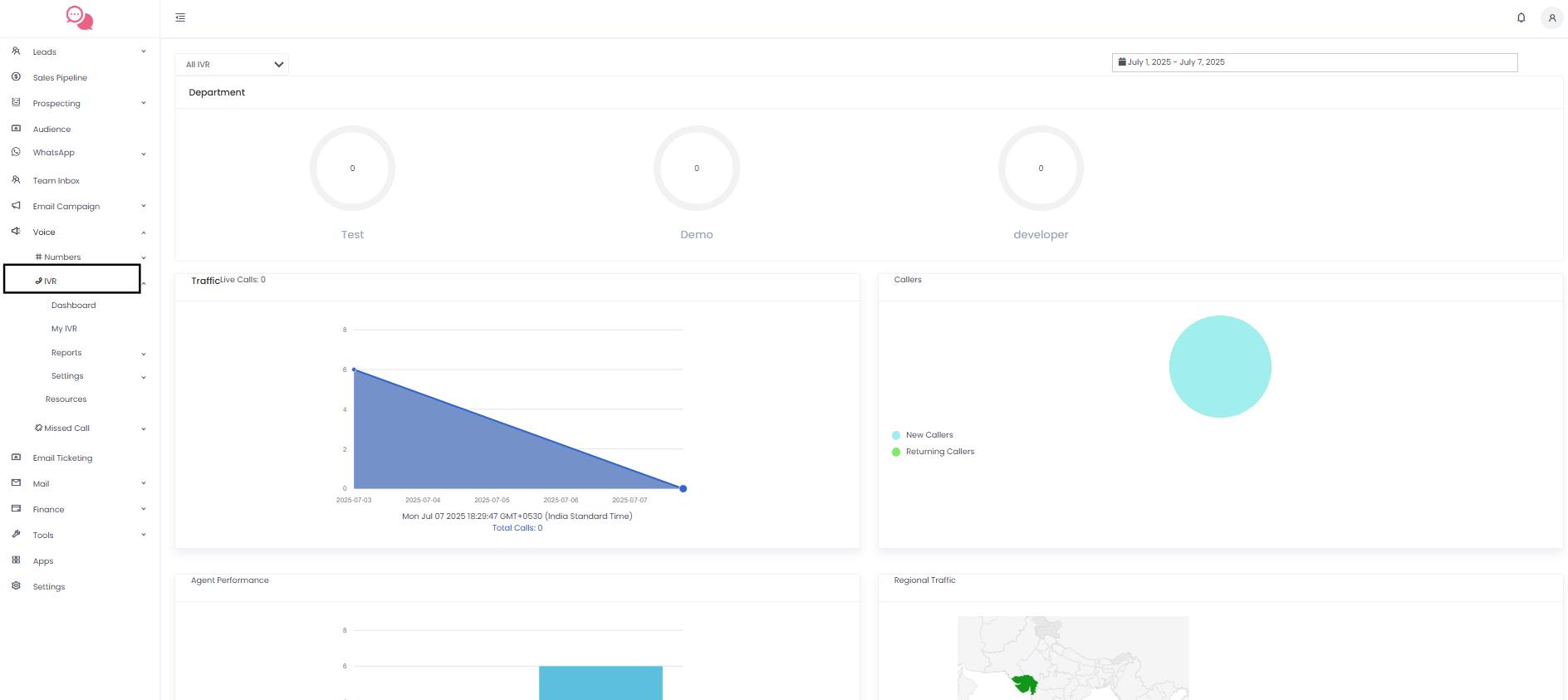Expand the Missed Call chevron
The height and width of the screenshot is (700, 1568).
coord(144,429)
